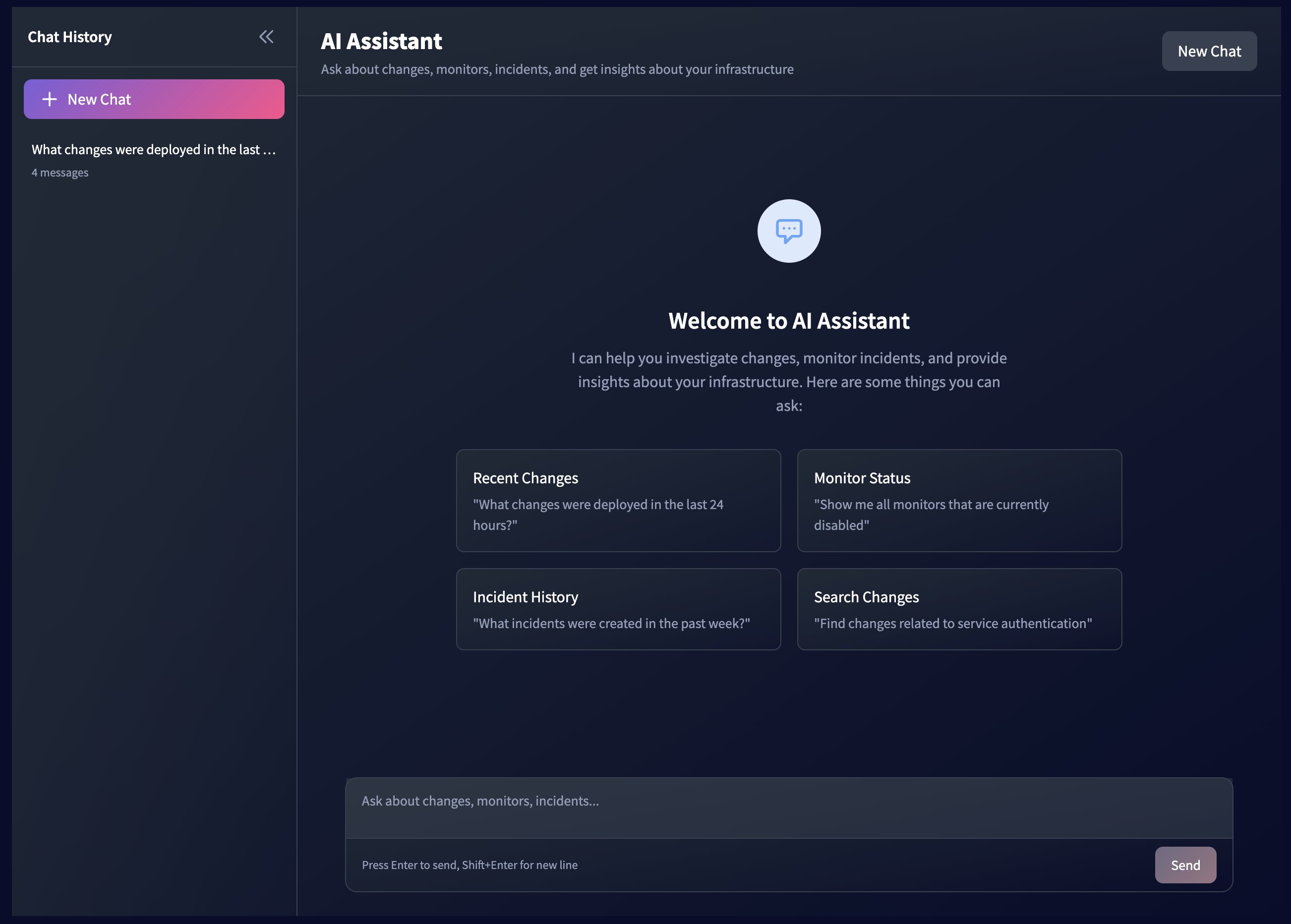The width and height of the screenshot is (1291, 924).
Task: Click the 'Press Enter to send' hint area
Action: click(469, 865)
